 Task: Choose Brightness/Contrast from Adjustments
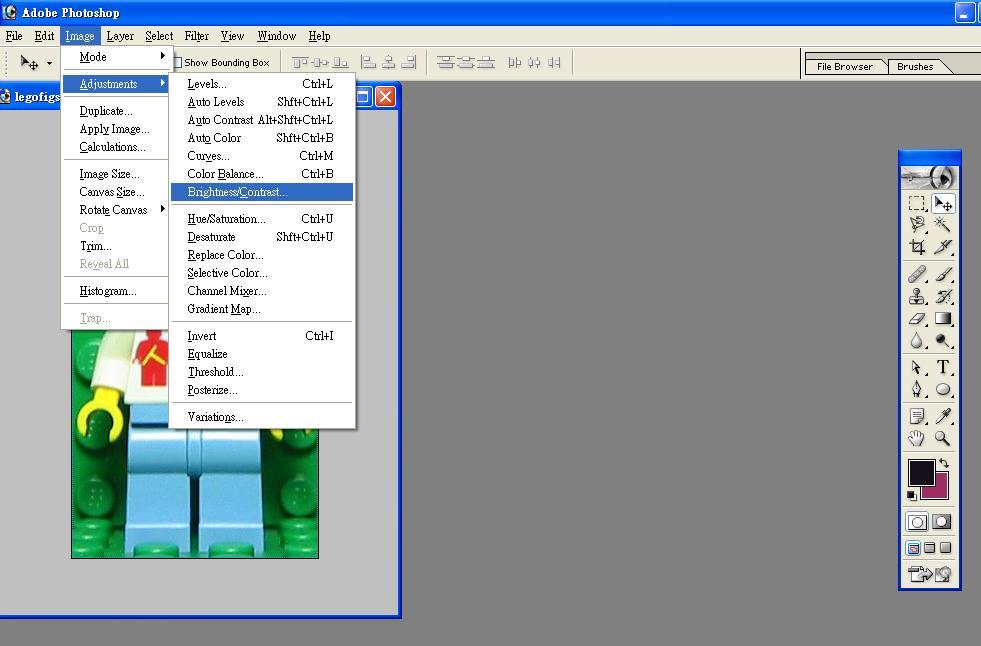[262, 192]
